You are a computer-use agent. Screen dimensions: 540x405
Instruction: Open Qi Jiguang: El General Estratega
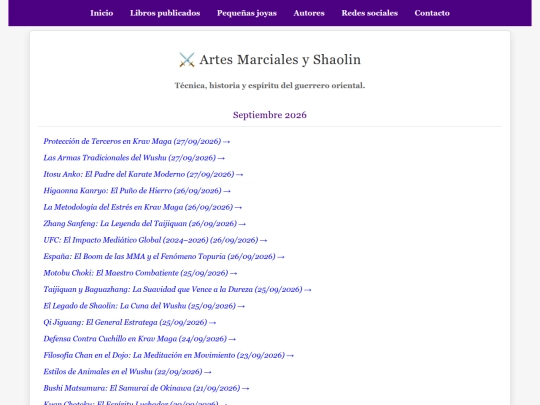click(130, 323)
